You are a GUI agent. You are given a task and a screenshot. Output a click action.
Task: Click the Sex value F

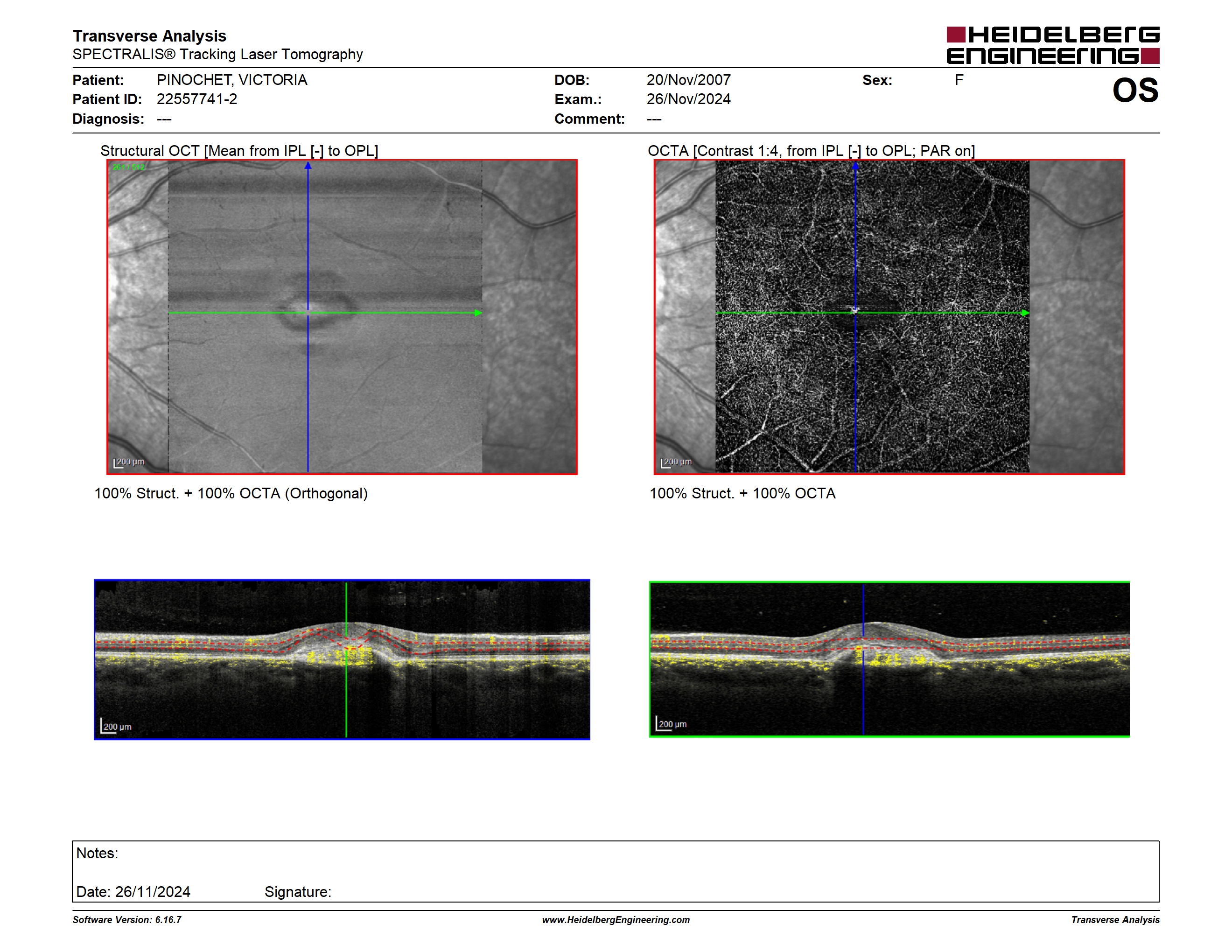pyautogui.click(x=959, y=80)
